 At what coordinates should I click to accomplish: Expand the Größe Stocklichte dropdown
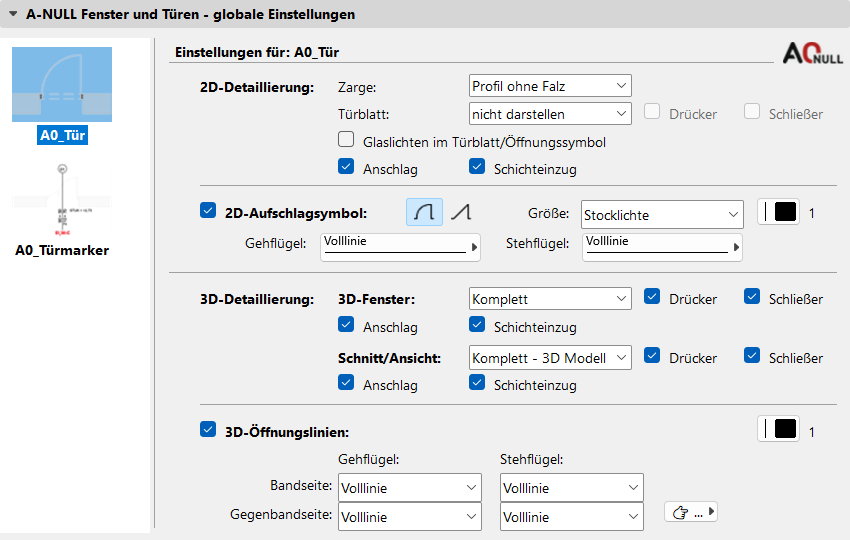[x=662, y=213]
